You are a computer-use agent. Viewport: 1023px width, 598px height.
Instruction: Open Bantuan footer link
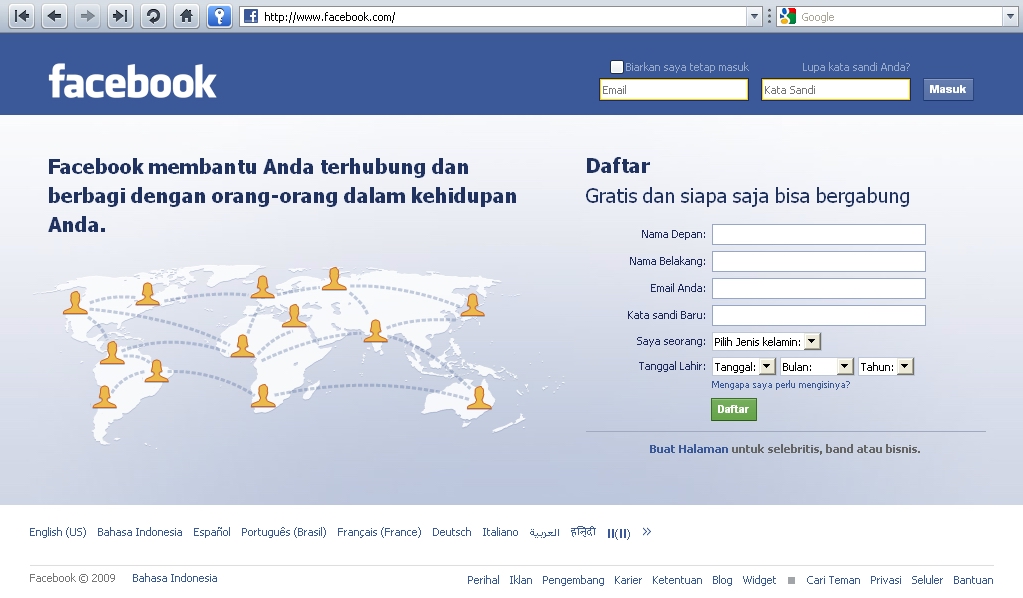973,580
